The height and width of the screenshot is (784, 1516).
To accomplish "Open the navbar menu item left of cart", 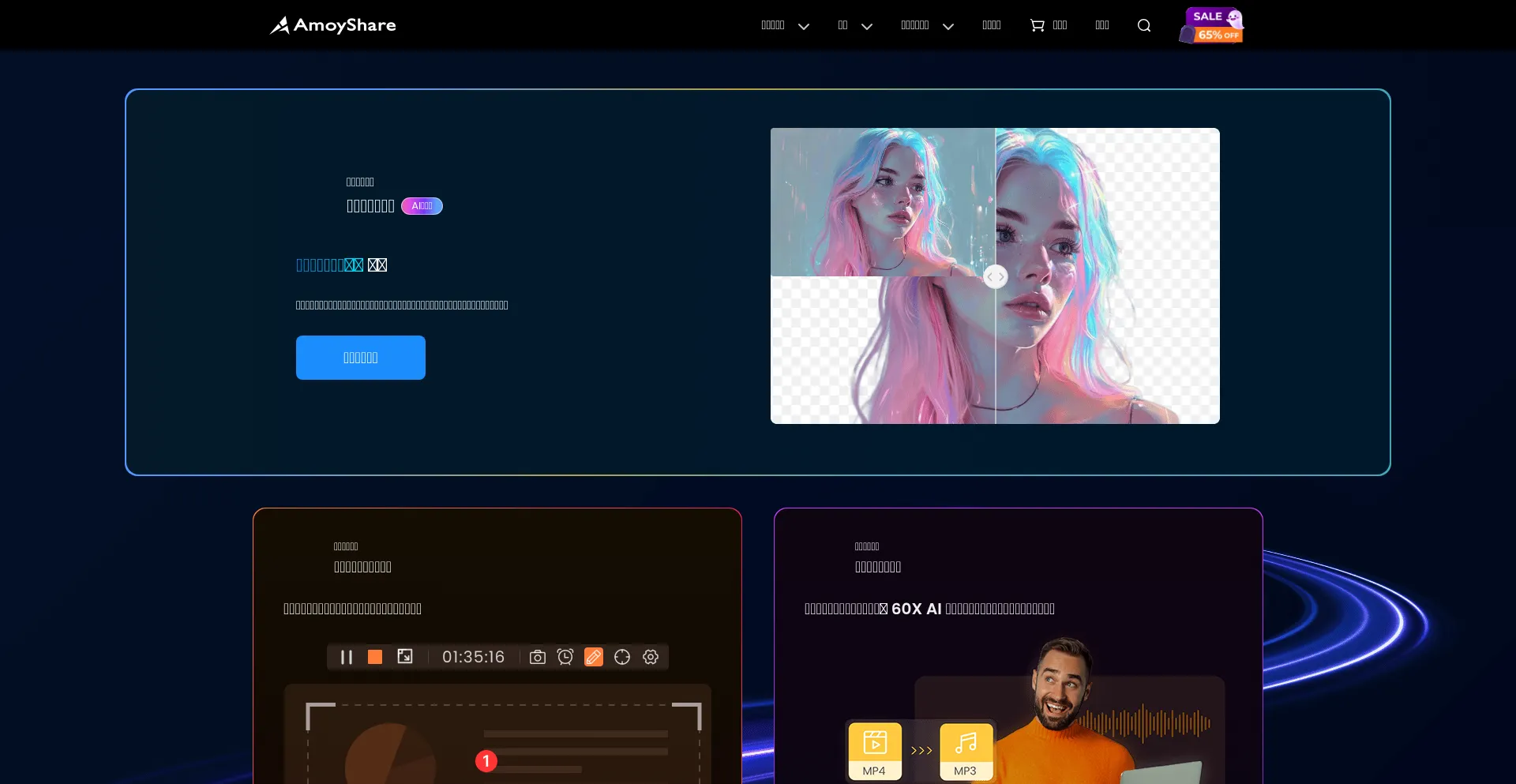I will (x=991, y=25).
